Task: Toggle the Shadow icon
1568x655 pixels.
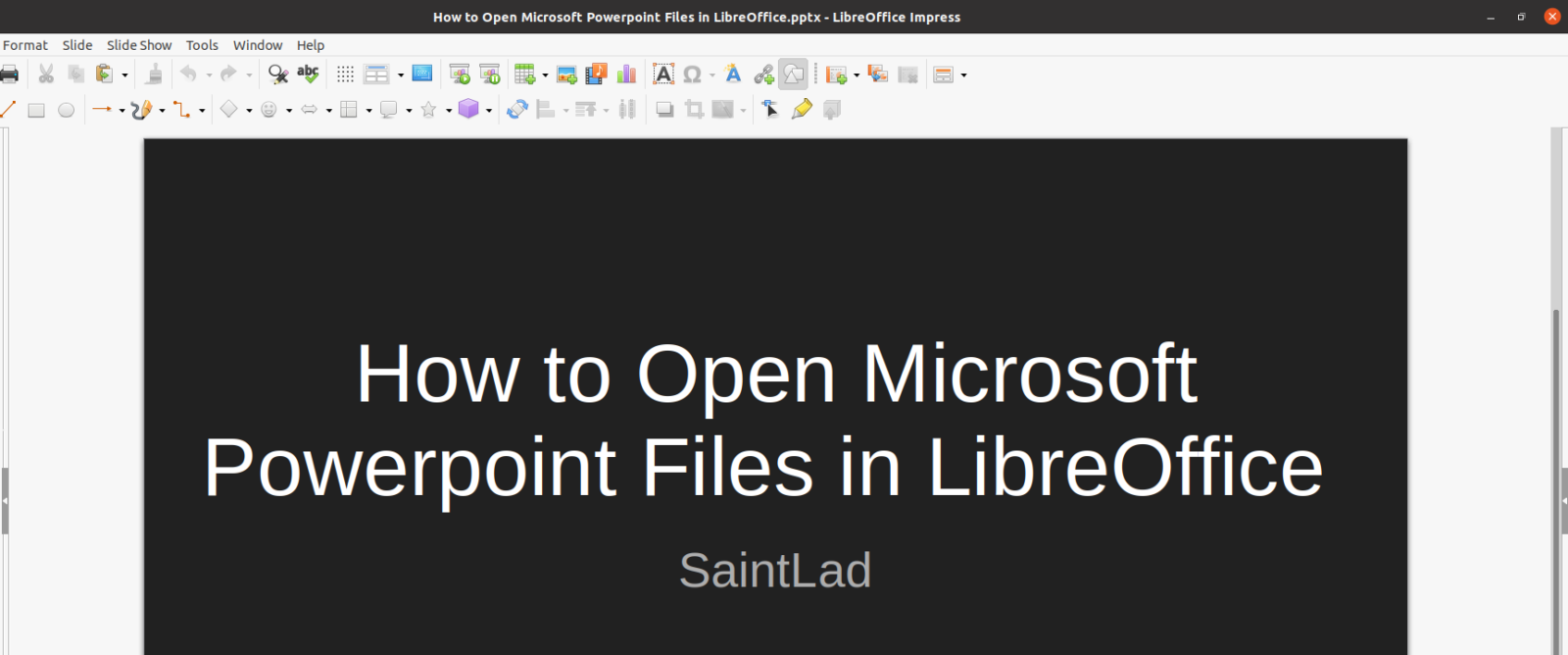Action: 664,110
